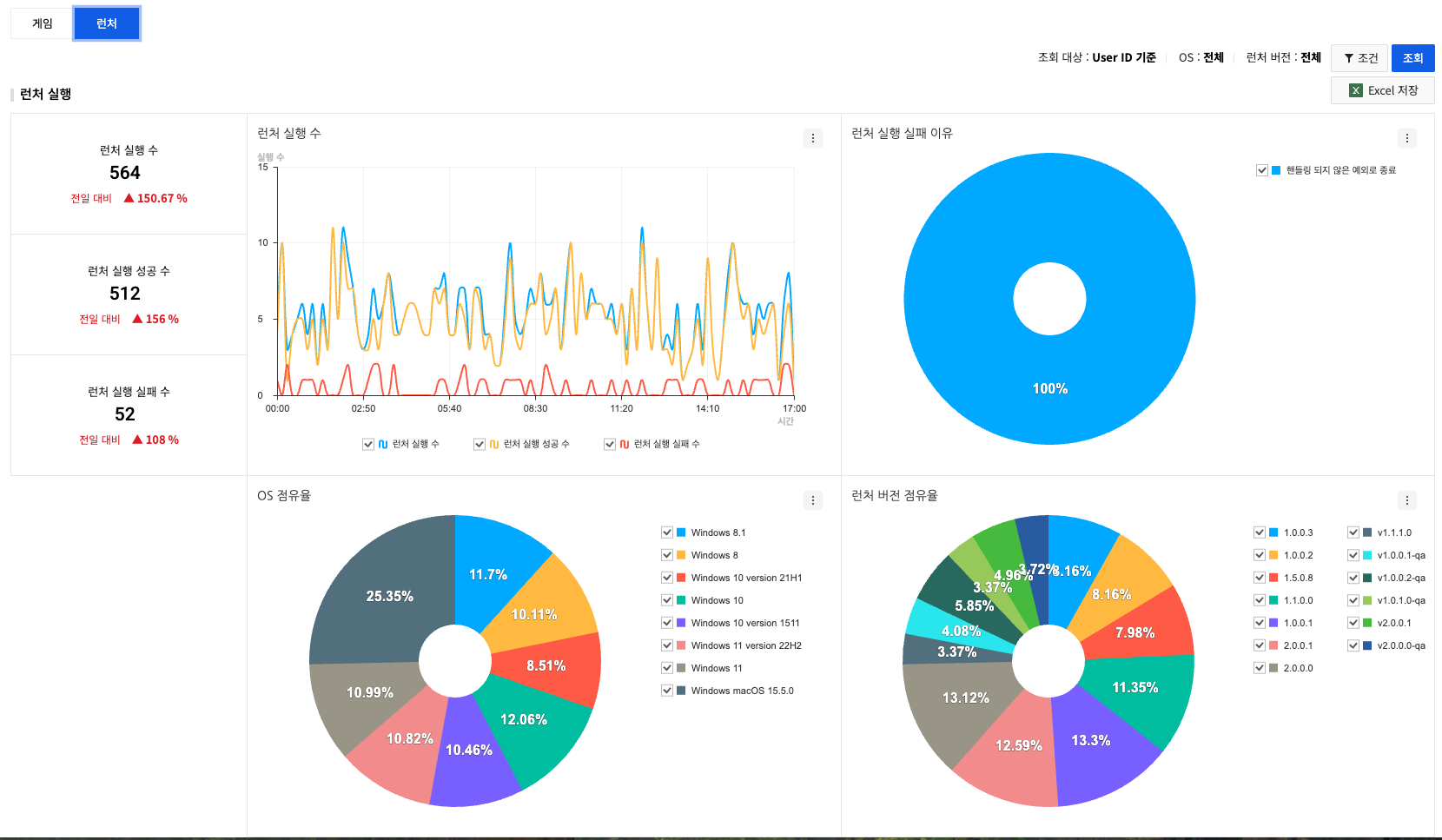Switch to the 게임 tab

pos(43,23)
